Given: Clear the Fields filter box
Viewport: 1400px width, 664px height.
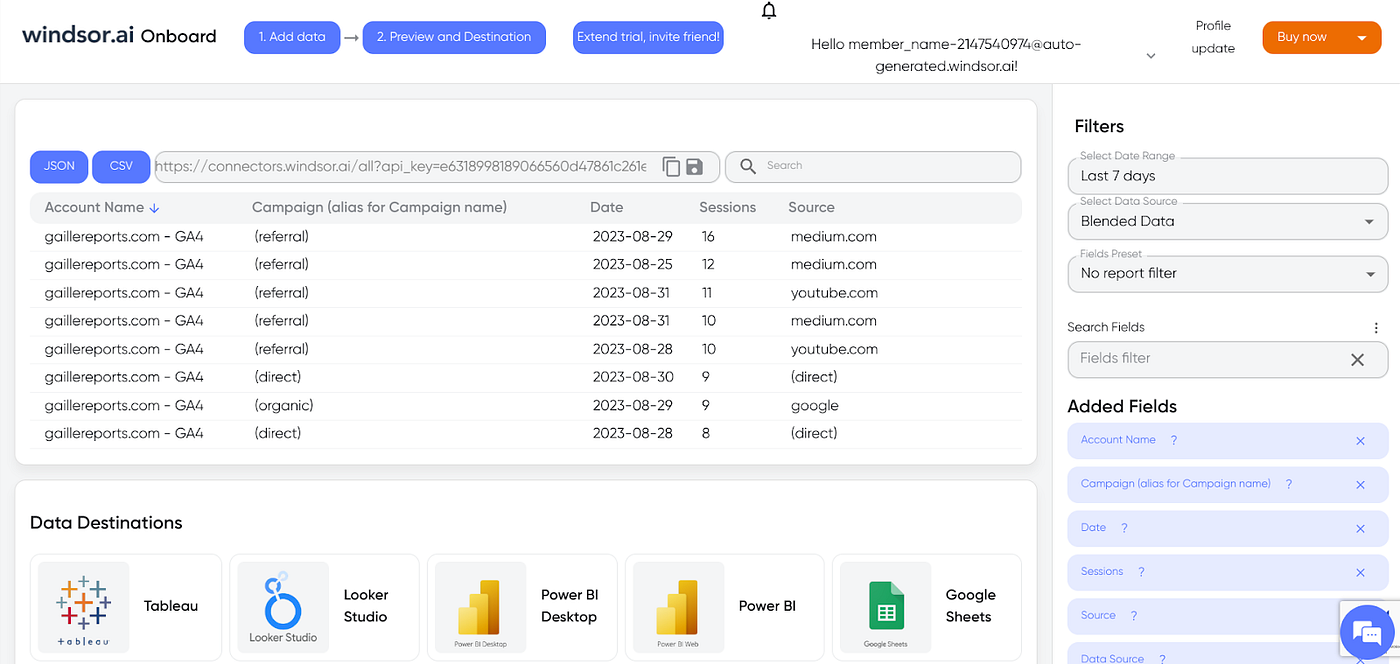Looking at the screenshot, I should point(1357,360).
